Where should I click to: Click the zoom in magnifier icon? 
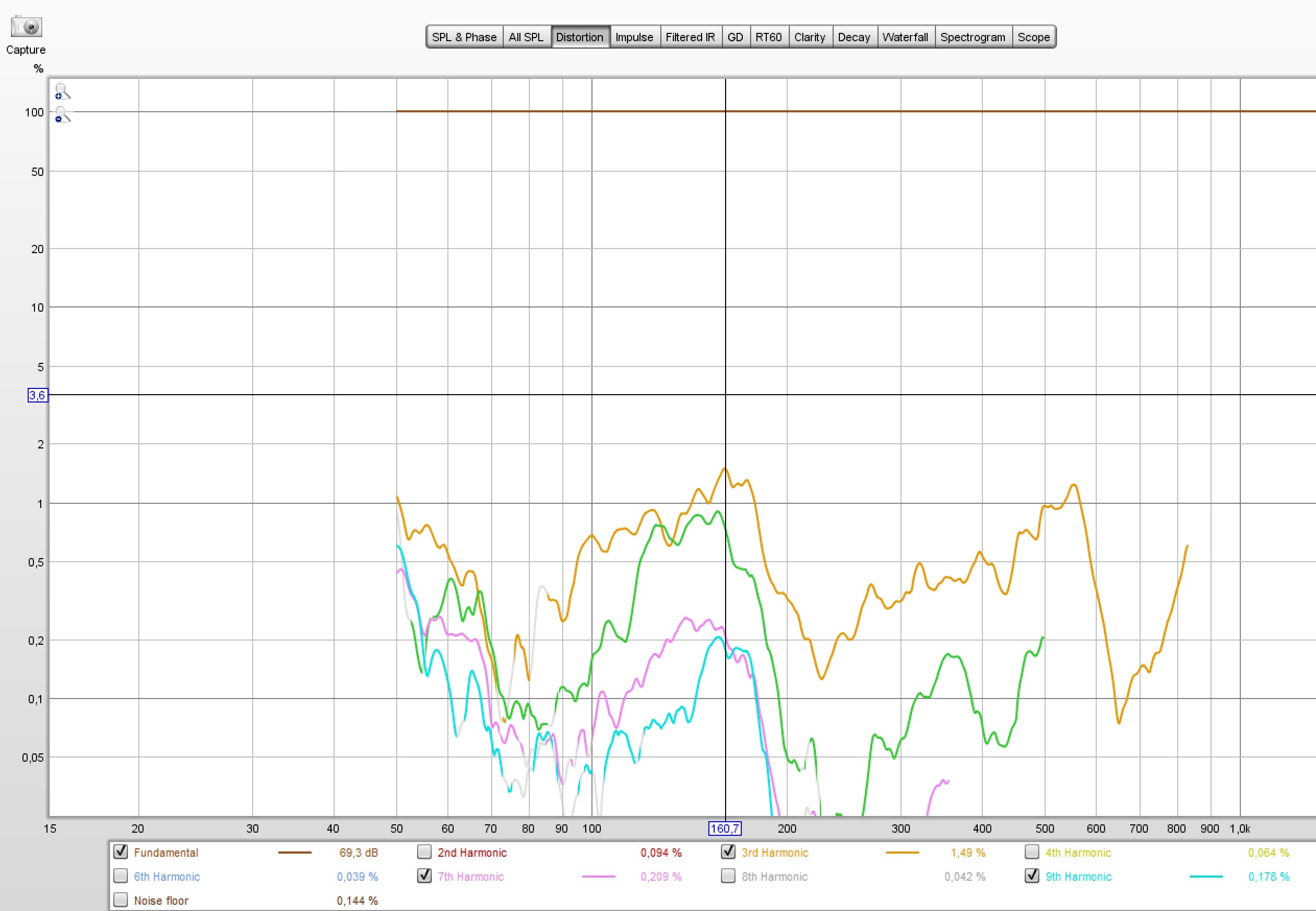(62, 91)
